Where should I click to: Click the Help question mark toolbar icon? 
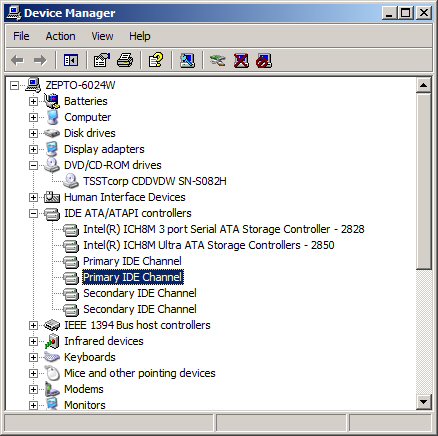coord(156,60)
